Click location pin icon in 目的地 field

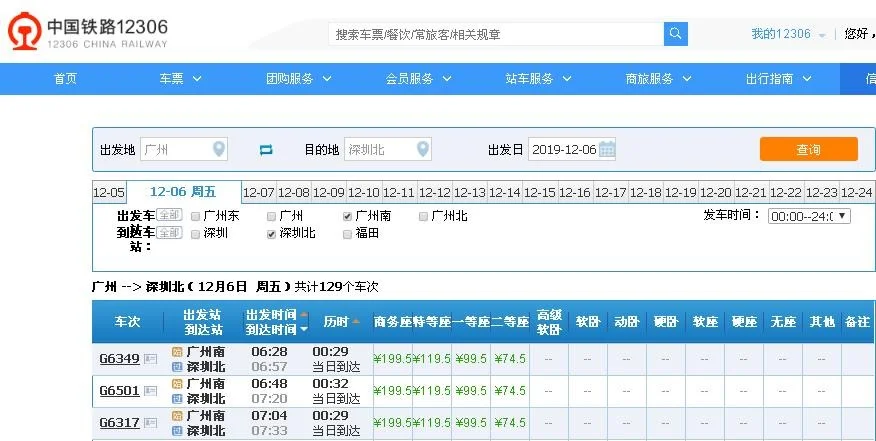pyautogui.click(x=423, y=149)
